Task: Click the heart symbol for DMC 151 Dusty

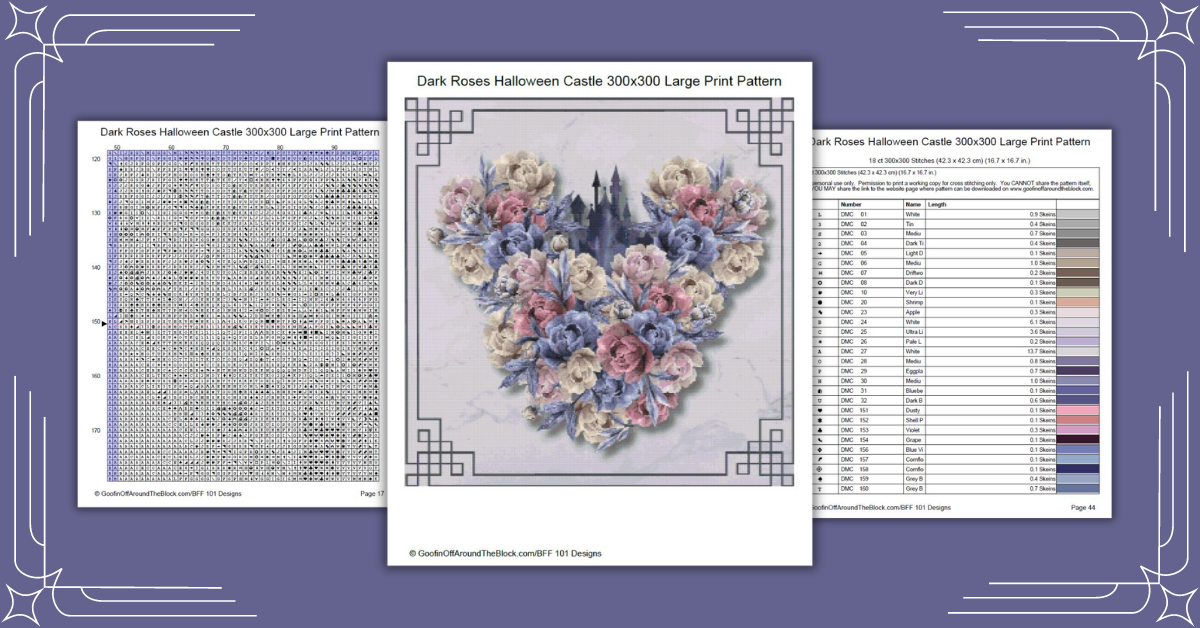Action: click(x=822, y=412)
